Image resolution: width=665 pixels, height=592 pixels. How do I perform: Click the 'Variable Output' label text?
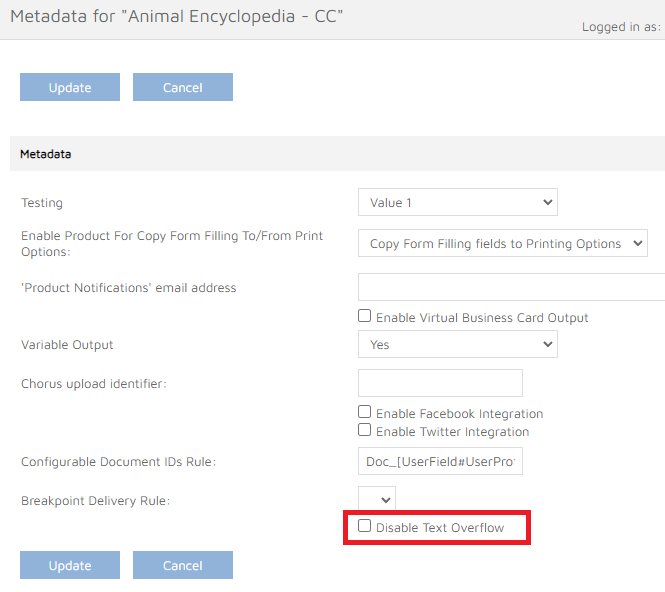pos(68,345)
